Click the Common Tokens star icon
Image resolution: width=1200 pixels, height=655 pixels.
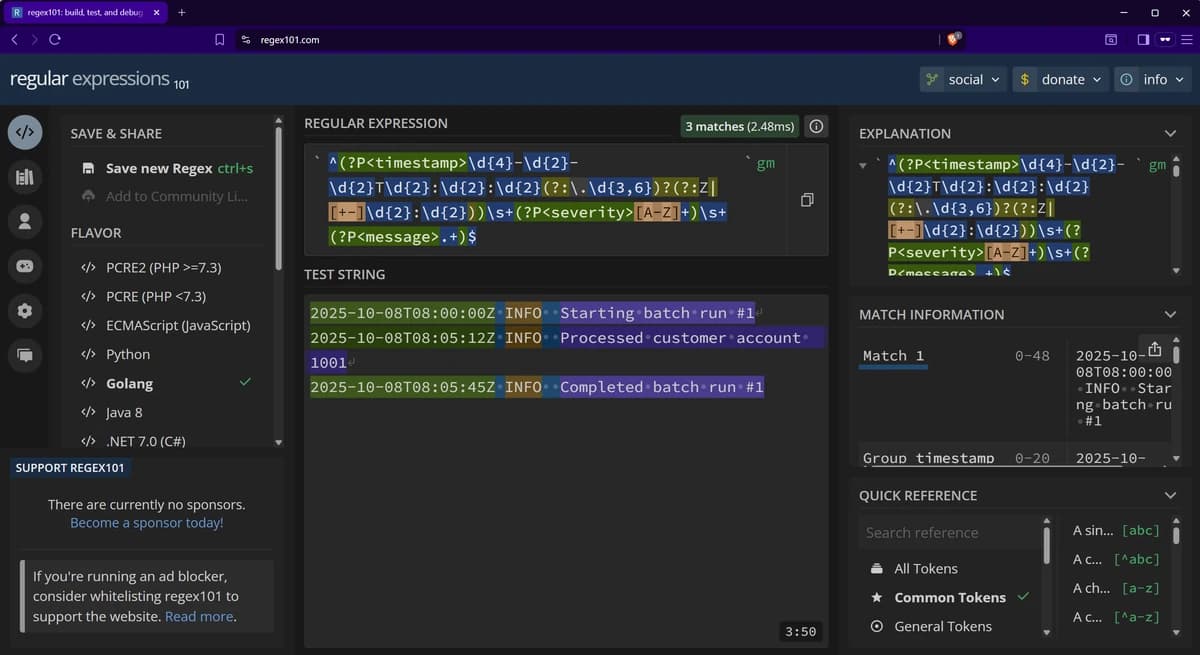pos(877,597)
